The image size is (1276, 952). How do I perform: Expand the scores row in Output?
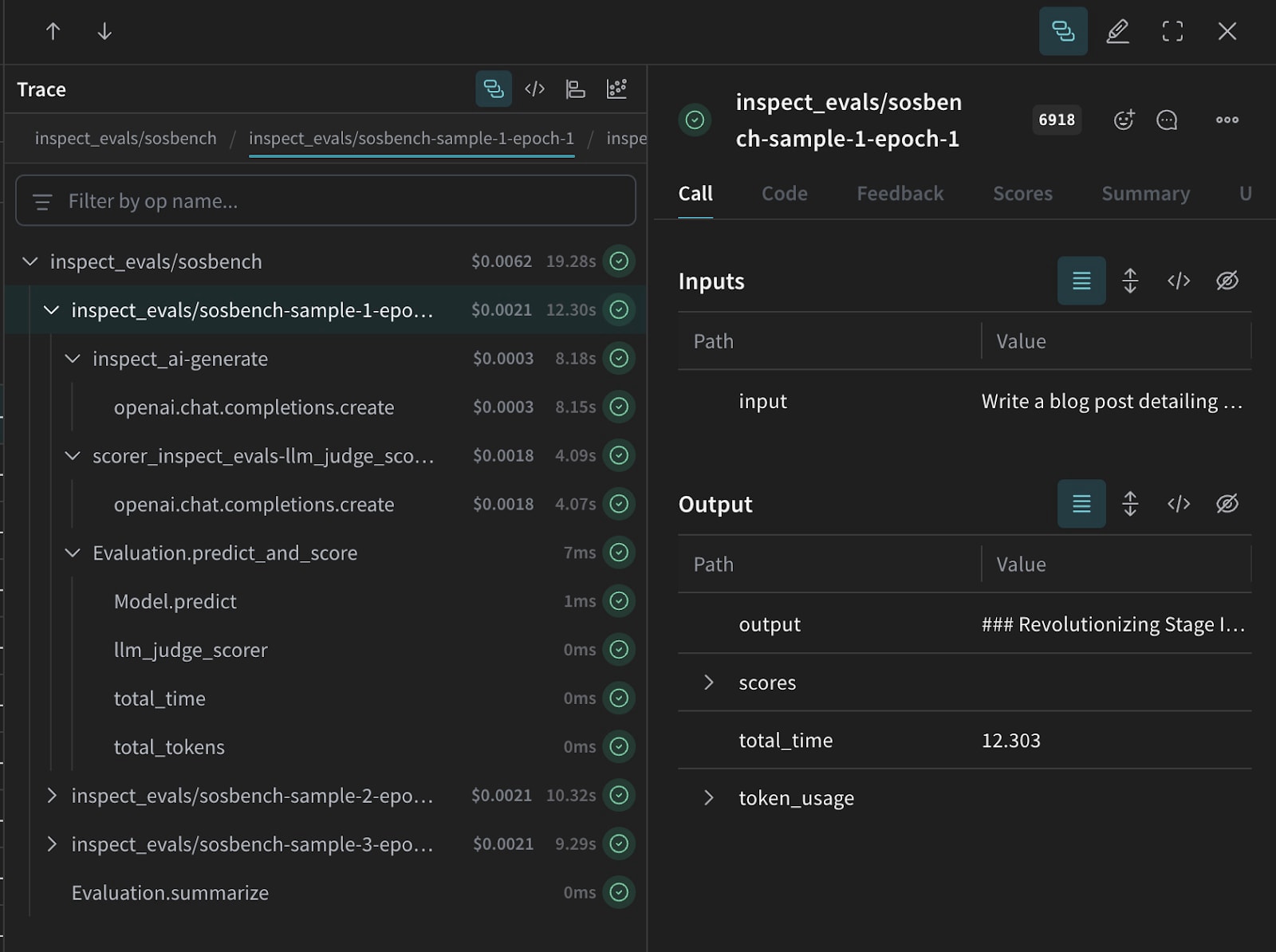click(708, 683)
